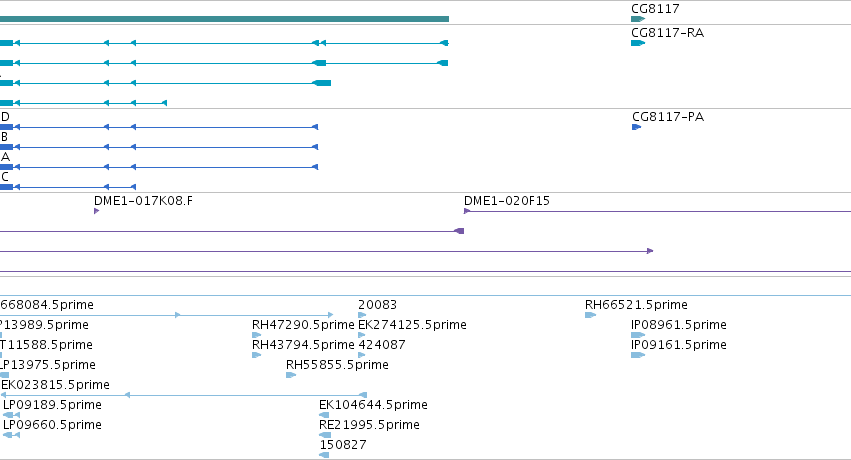
Task: Click the purple clone line ending in a block
Action: click(x=232, y=231)
